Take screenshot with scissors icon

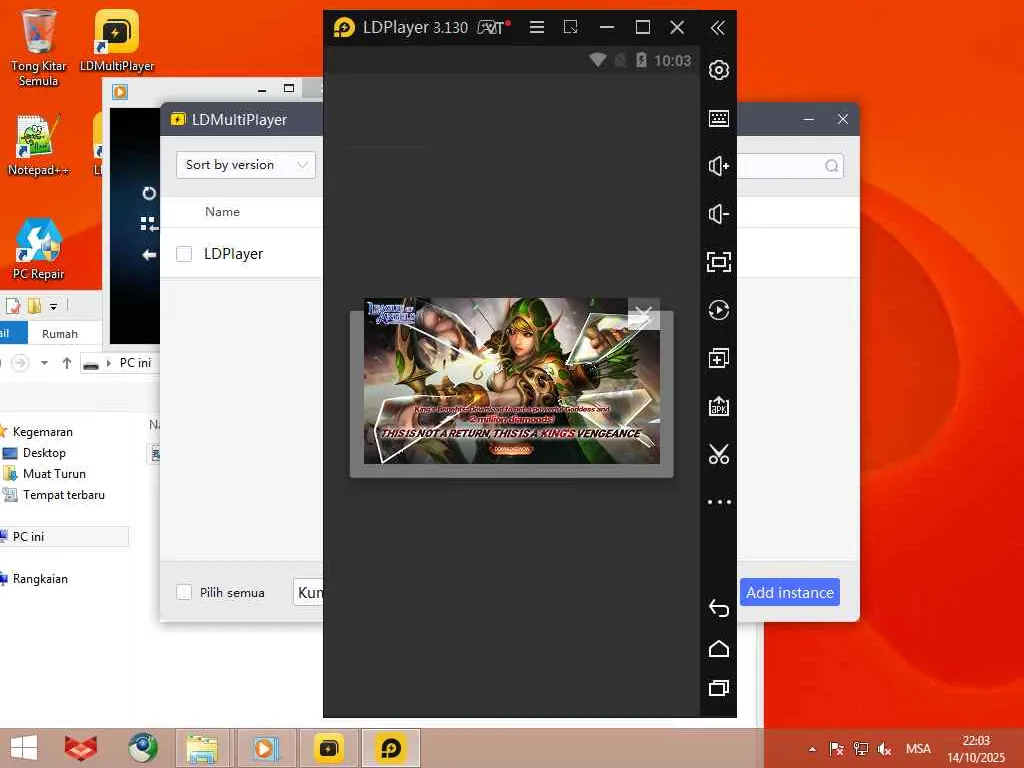pyautogui.click(x=718, y=454)
